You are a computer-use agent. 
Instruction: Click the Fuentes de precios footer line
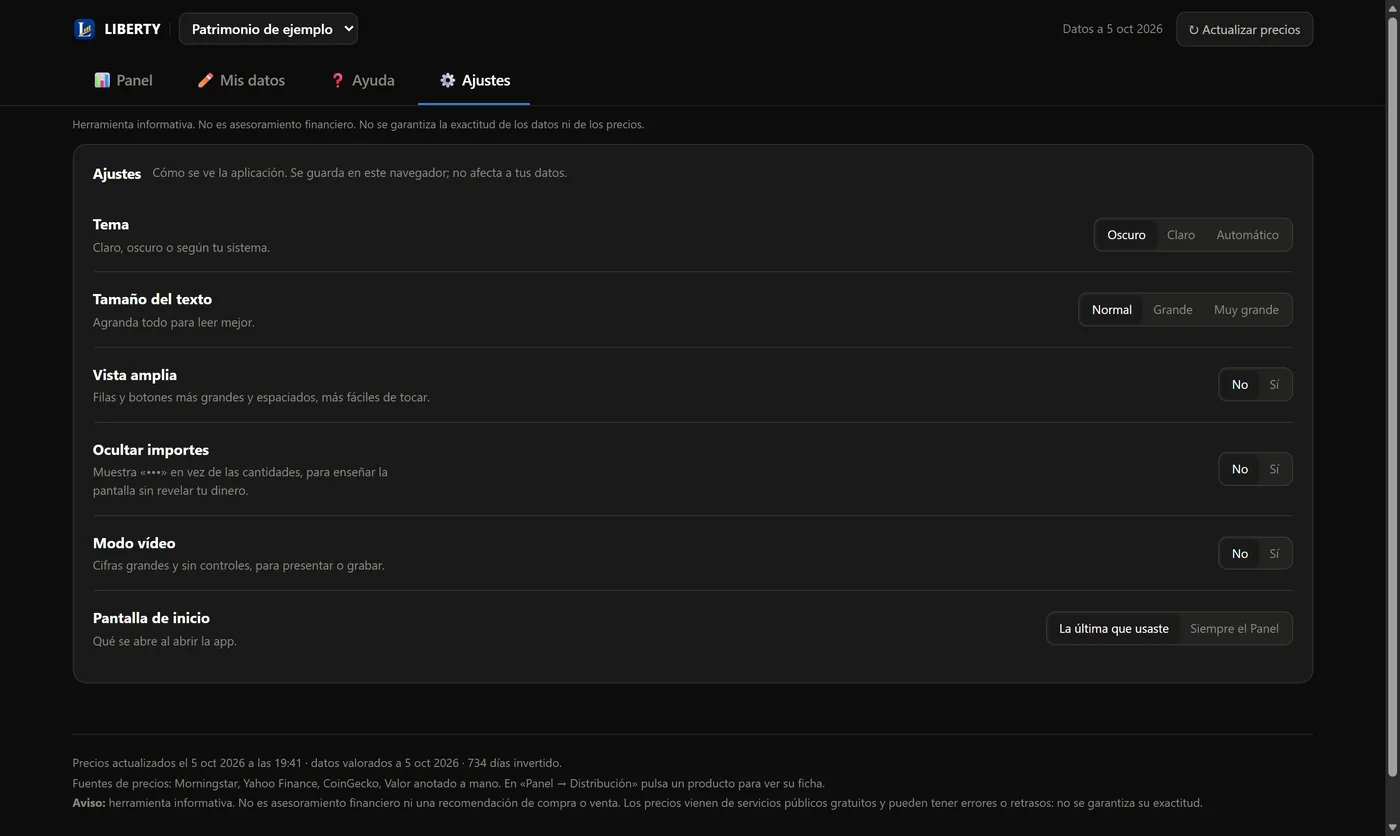click(449, 783)
